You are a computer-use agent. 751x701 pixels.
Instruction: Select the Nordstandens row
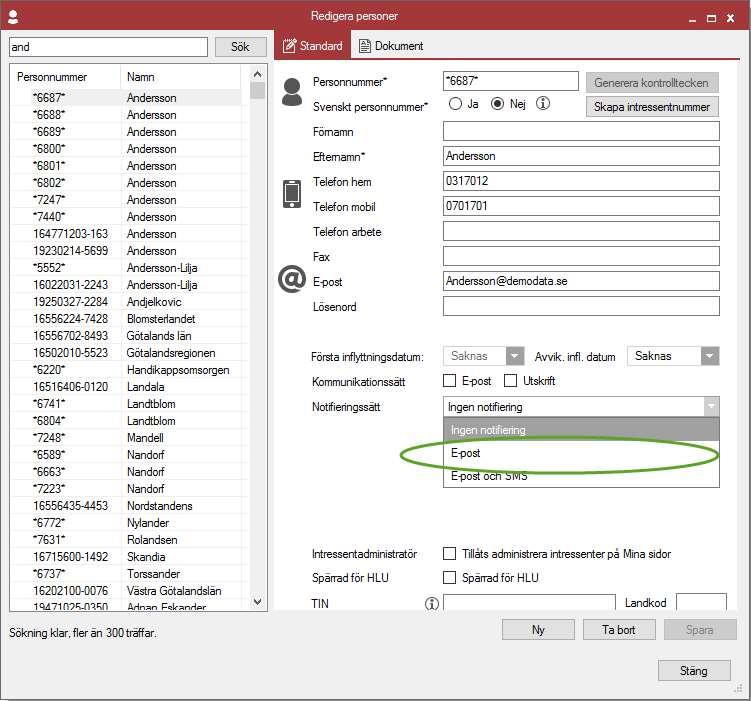coord(126,506)
